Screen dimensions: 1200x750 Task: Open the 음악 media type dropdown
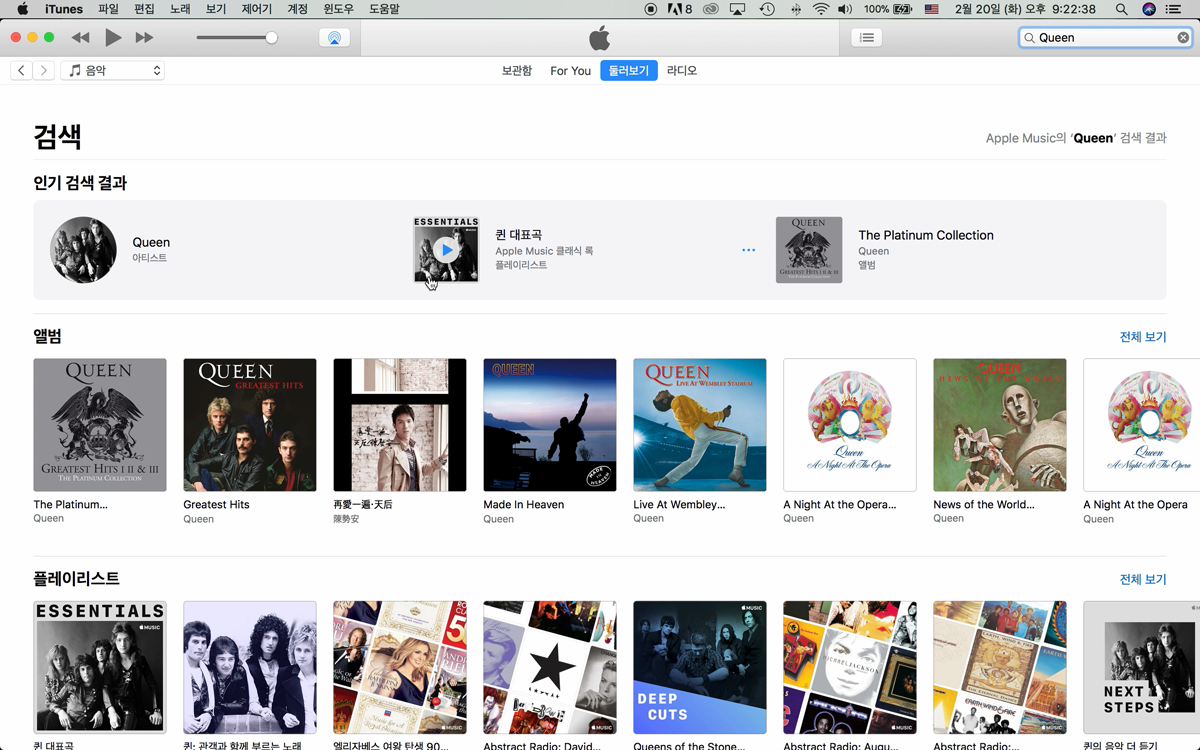point(112,71)
